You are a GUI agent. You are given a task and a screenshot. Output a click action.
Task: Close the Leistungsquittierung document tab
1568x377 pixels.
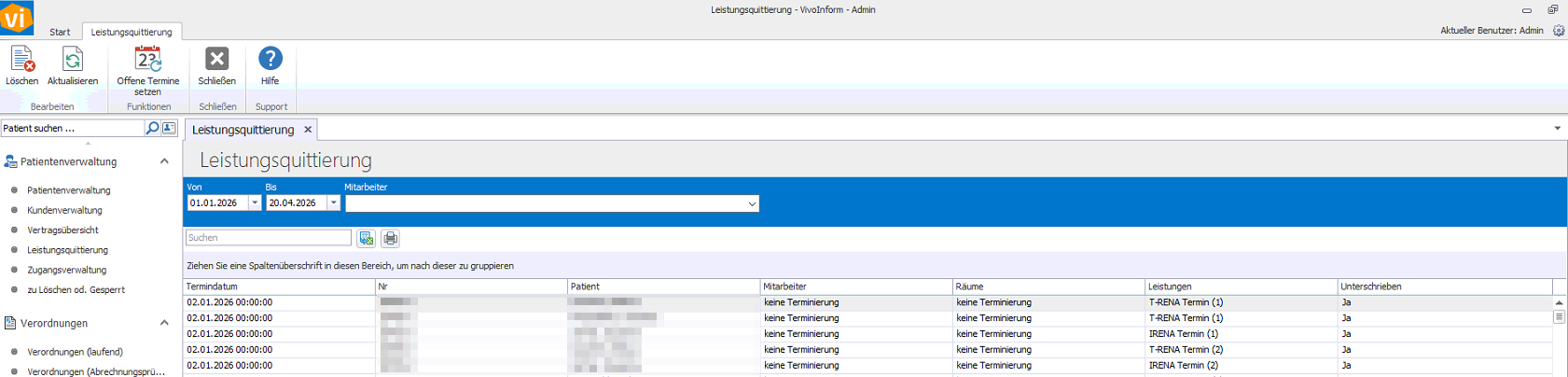[x=308, y=130]
